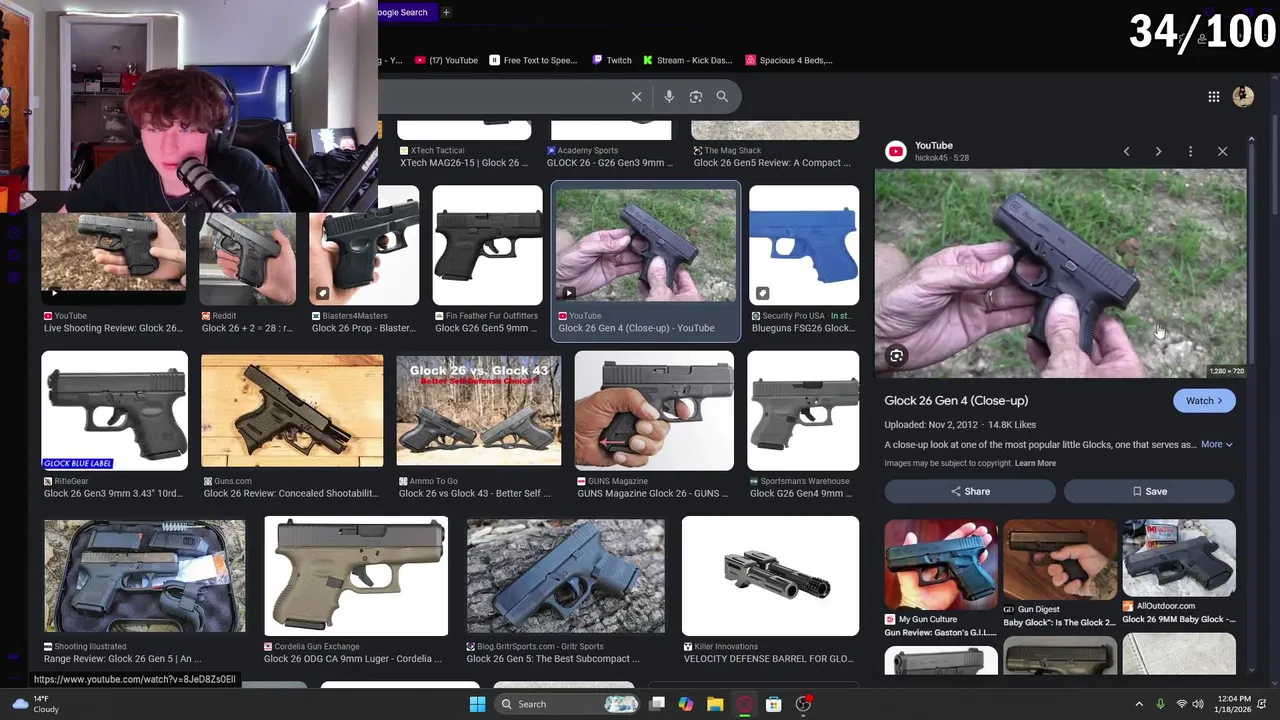Open the preview title Glock 26 Gen 4 (Close-up)
The width and height of the screenshot is (1280, 720).
(x=956, y=400)
